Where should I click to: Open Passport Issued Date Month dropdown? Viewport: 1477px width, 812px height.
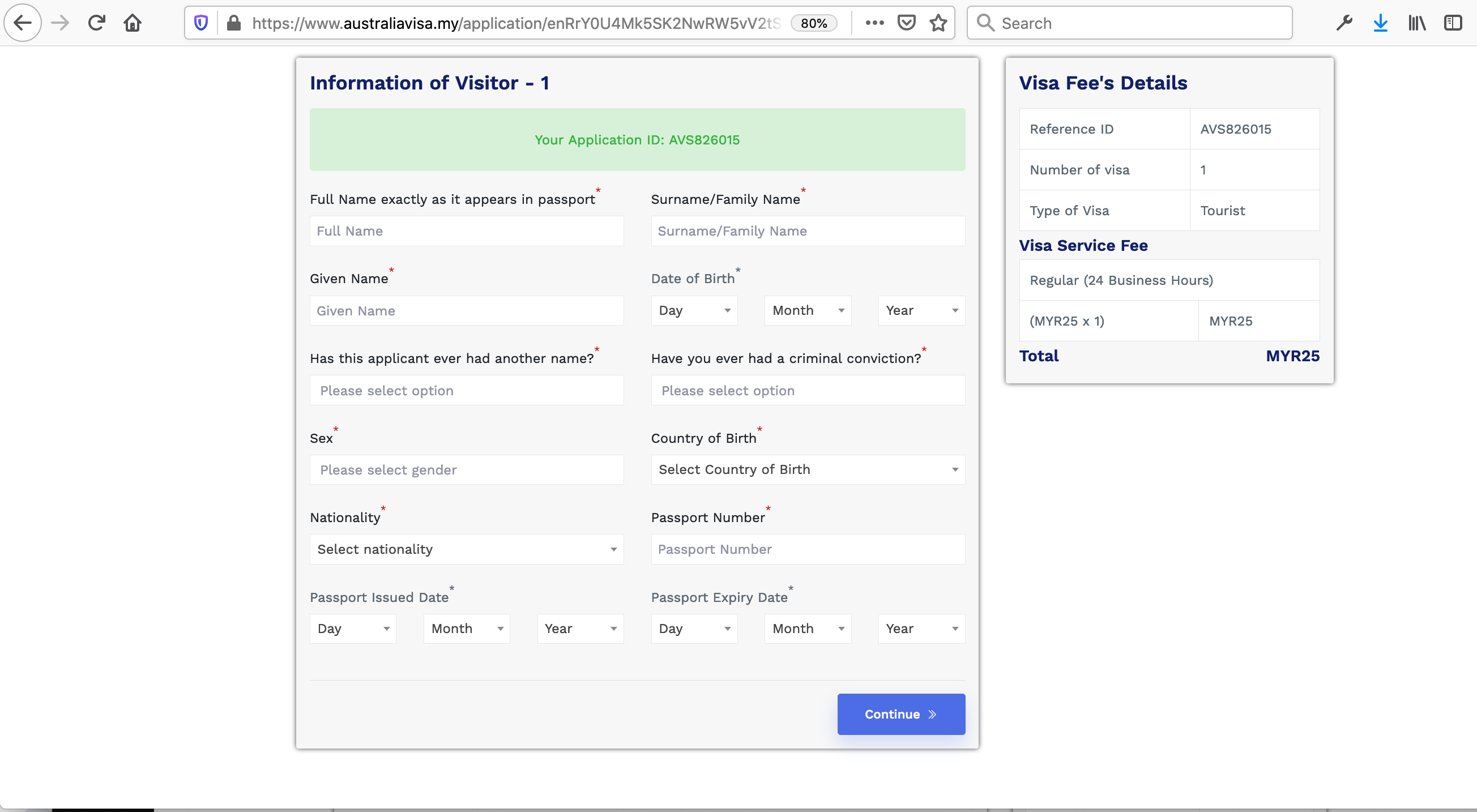pos(467,629)
